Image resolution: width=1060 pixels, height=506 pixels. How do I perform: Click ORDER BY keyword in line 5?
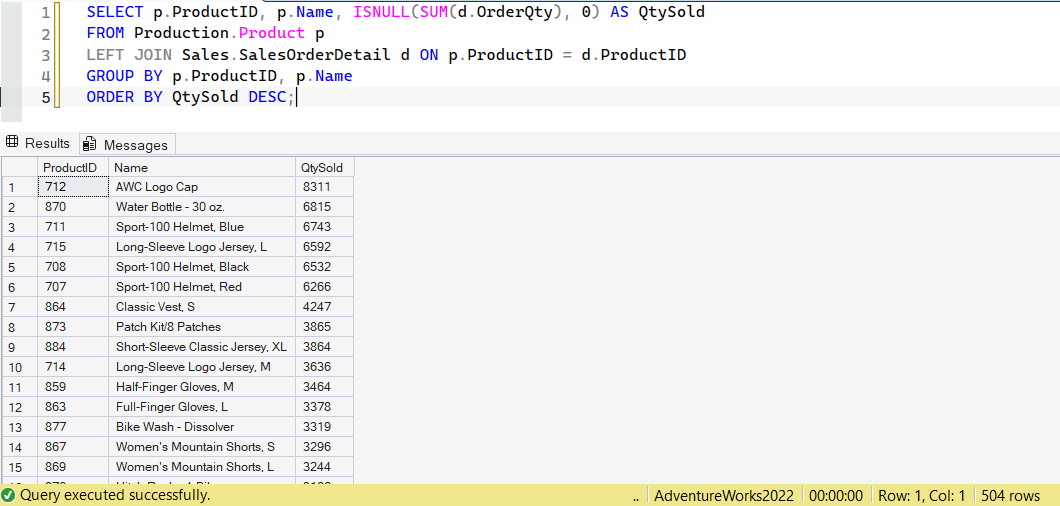point(125,97)
